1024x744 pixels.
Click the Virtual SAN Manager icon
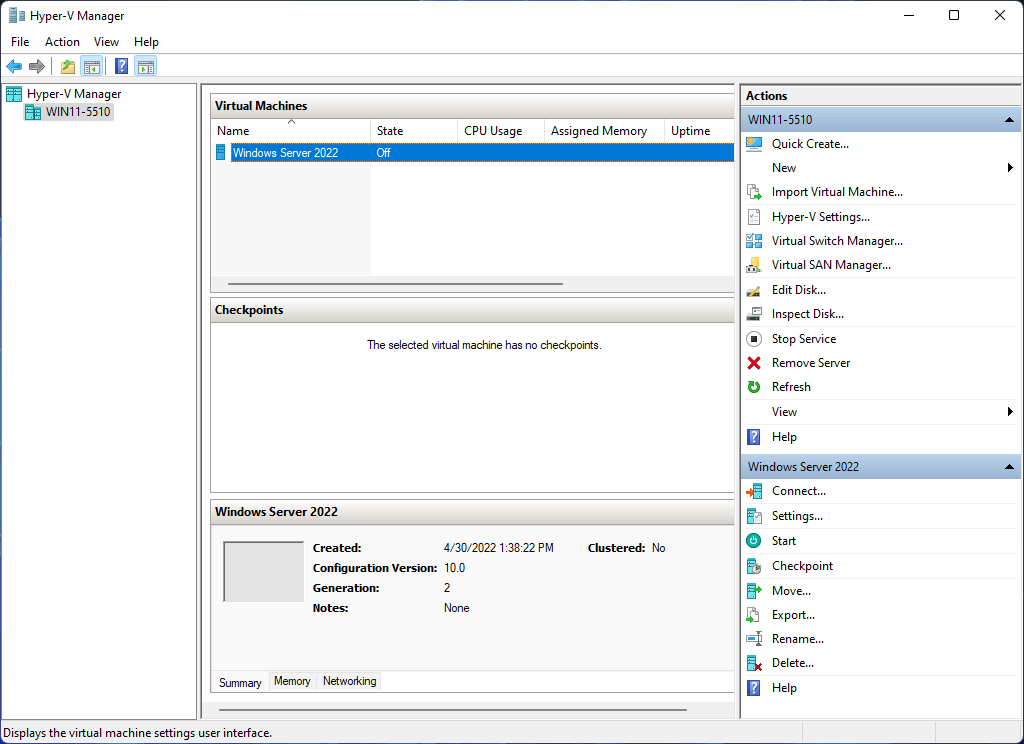click(754, 265)
